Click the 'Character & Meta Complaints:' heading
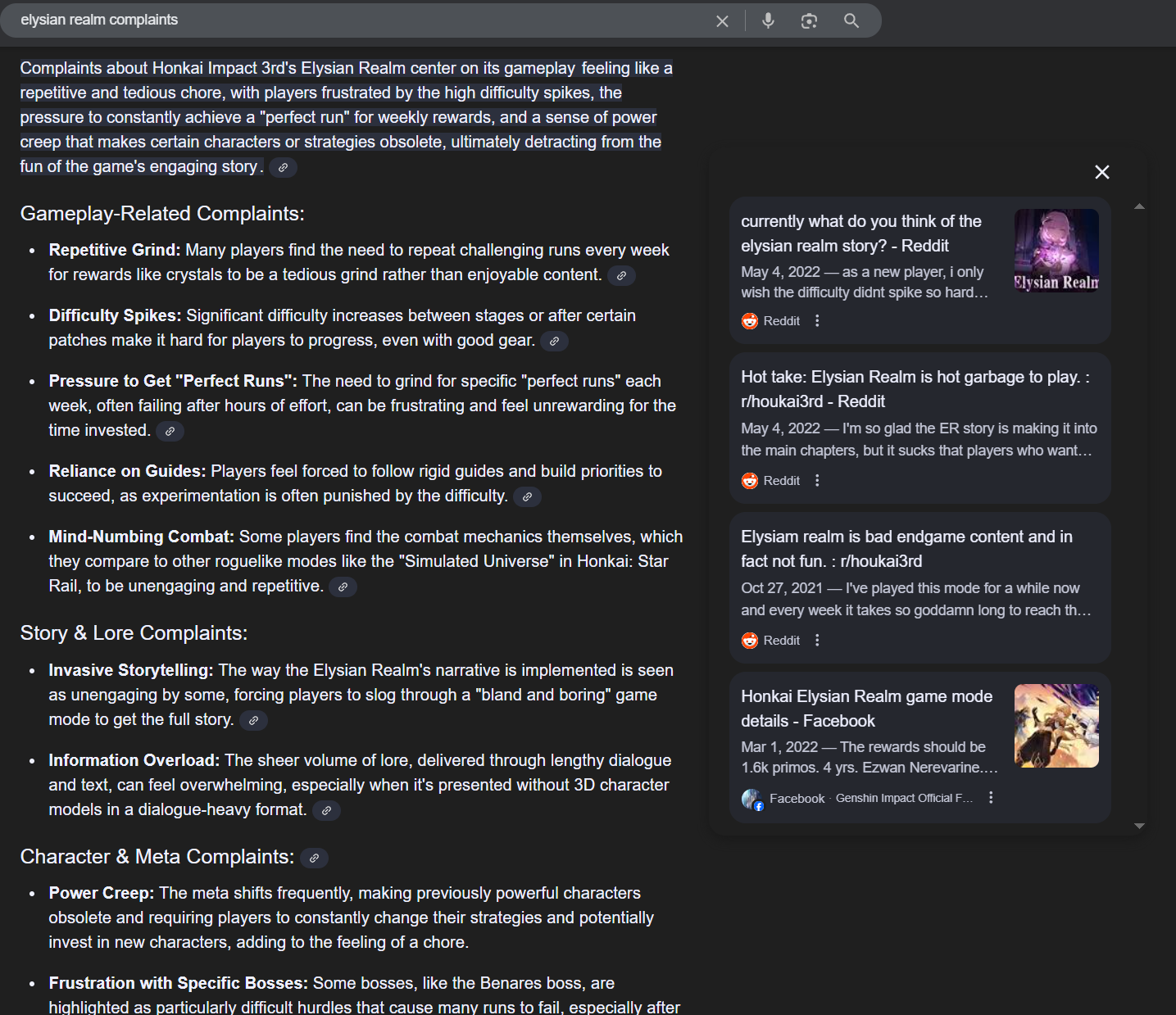 157,857
